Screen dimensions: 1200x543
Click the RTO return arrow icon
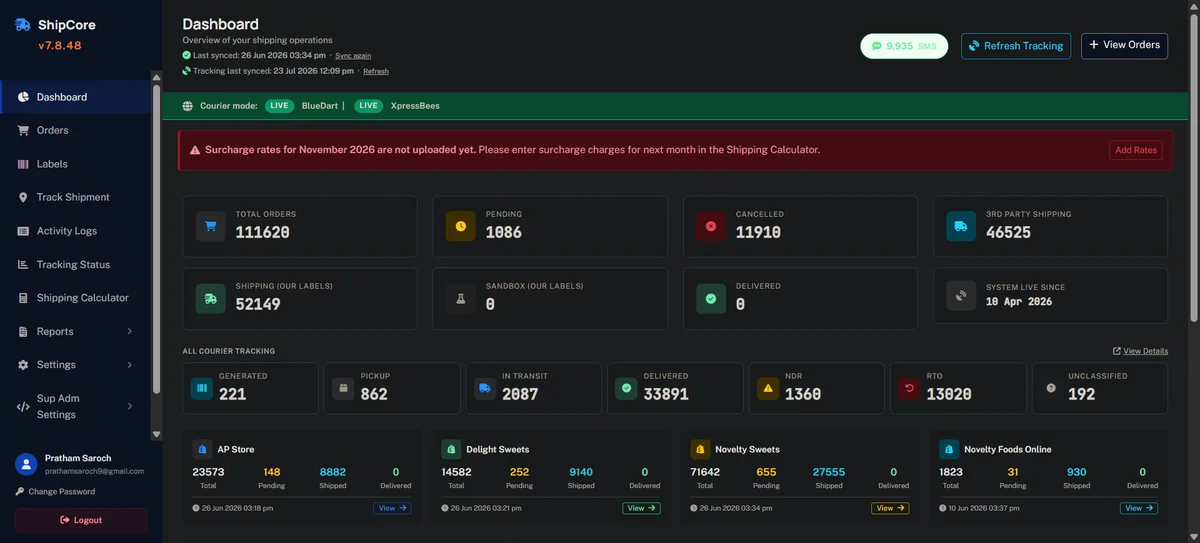pyautogui.click(x=909, y=388)
